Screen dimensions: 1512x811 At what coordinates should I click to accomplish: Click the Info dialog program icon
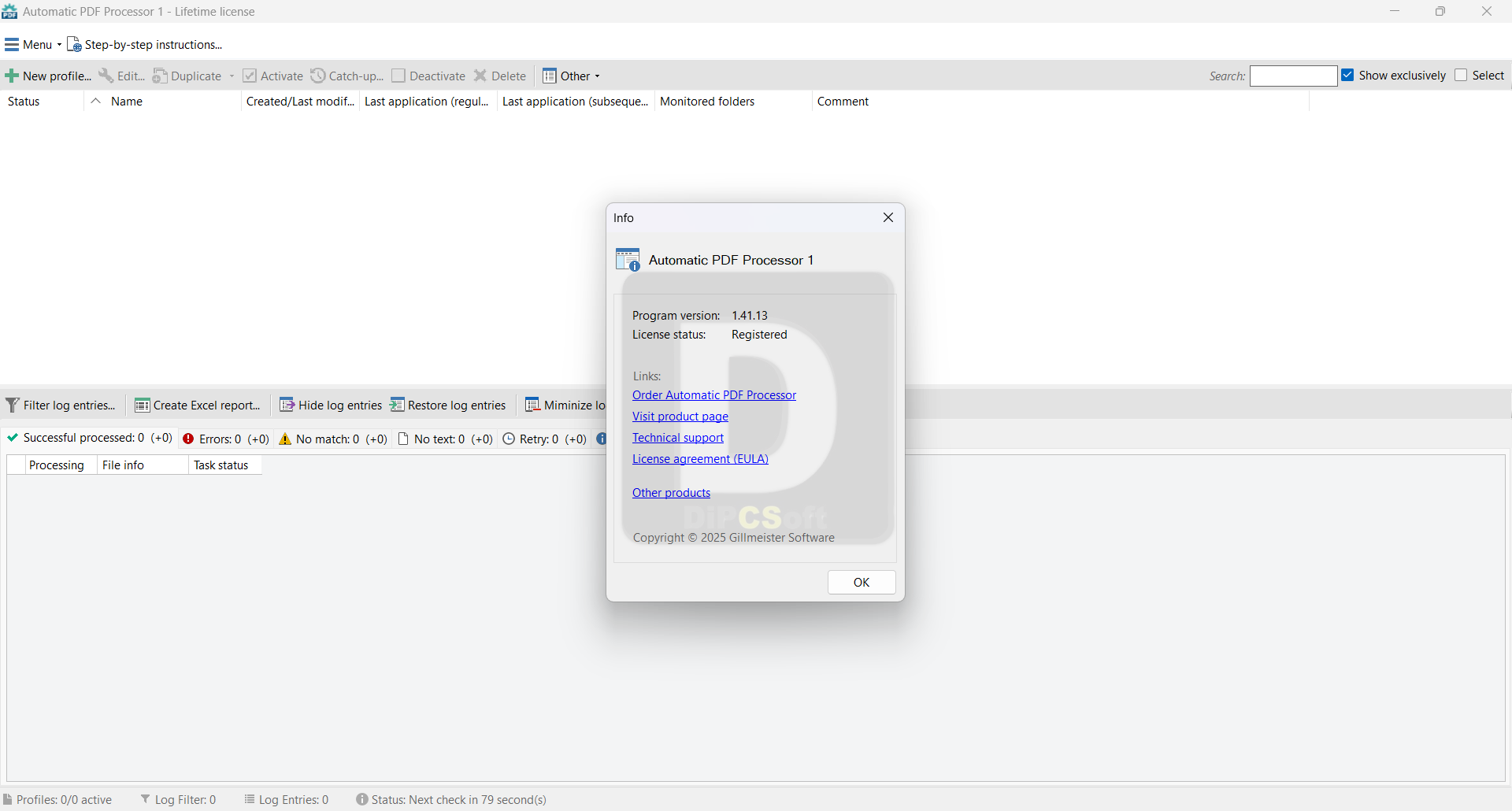click(628, 260)
